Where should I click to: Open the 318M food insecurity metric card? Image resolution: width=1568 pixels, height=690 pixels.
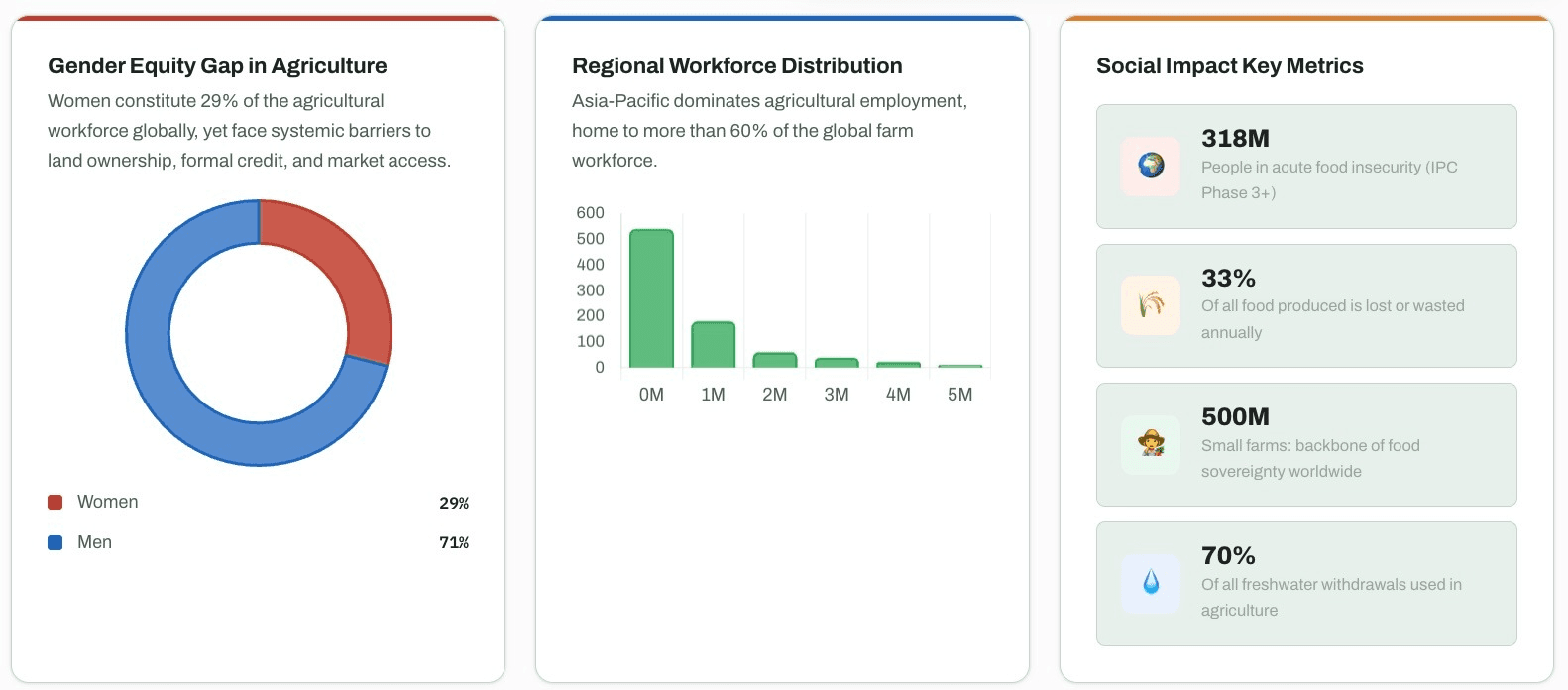(1305, 167)
